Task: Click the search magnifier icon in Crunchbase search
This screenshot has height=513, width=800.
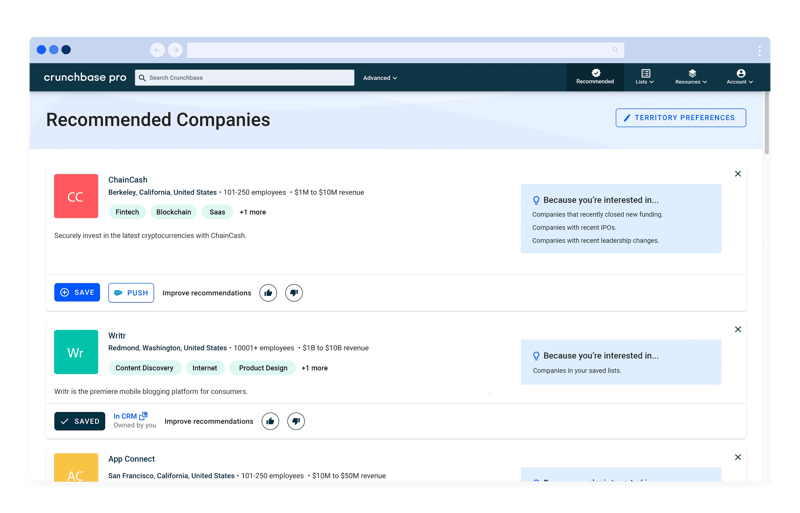Action: click(x=142, y=78)
